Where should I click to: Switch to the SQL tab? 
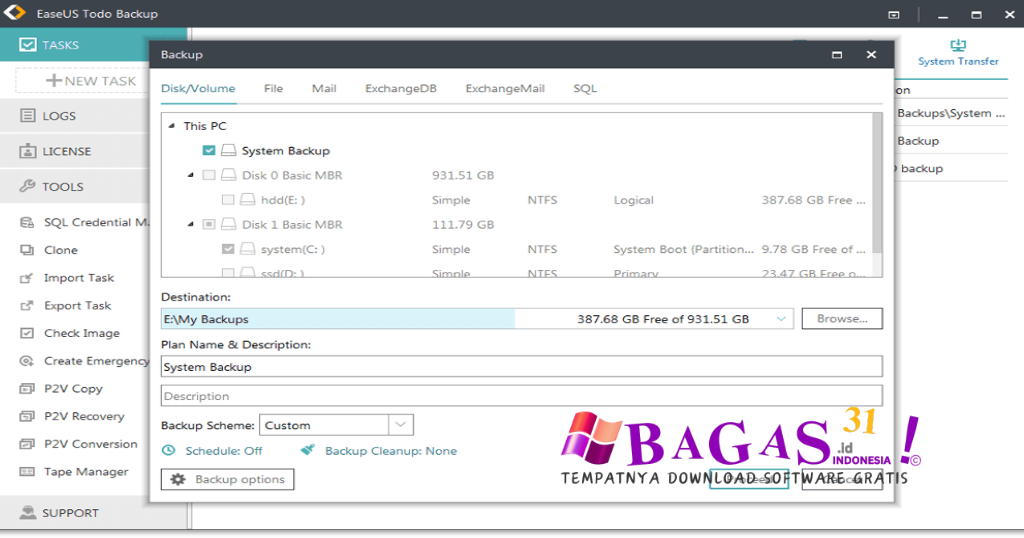[585, 88]
